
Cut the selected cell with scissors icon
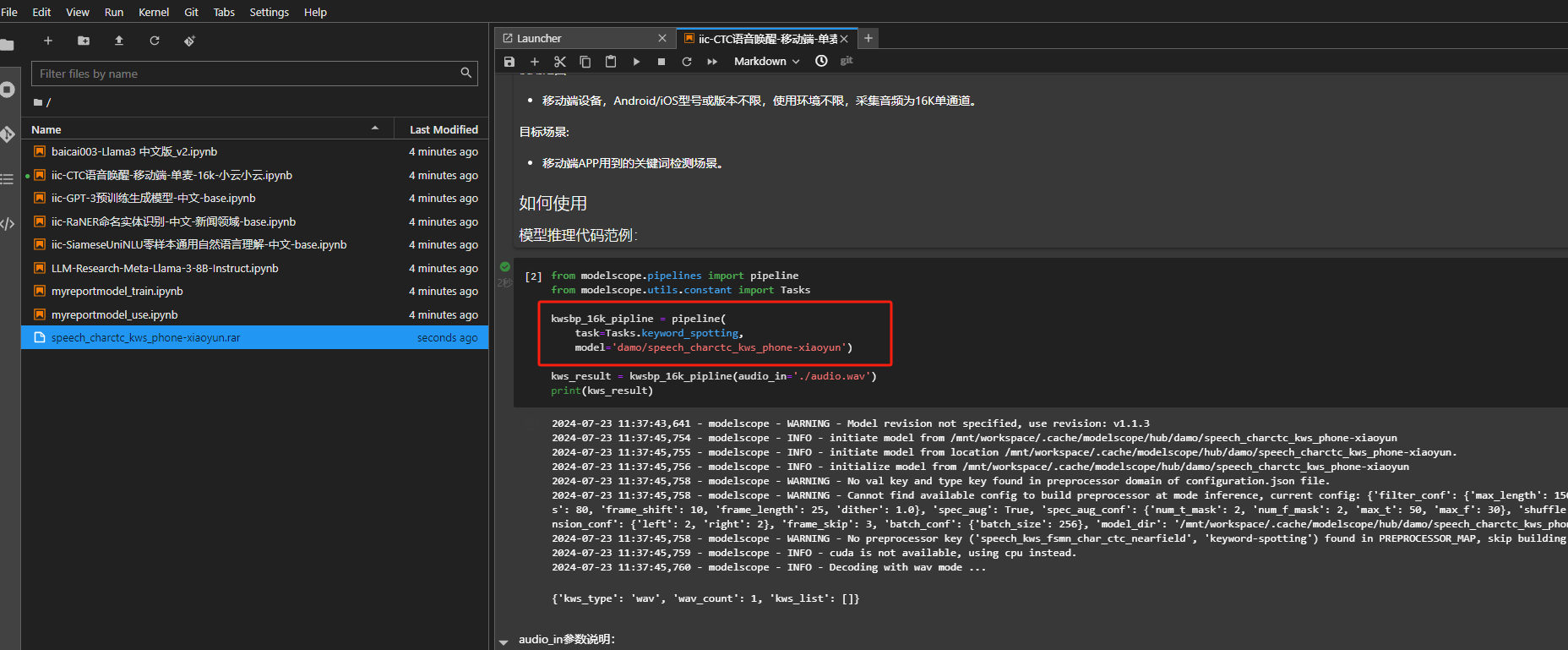pos(559,61)
